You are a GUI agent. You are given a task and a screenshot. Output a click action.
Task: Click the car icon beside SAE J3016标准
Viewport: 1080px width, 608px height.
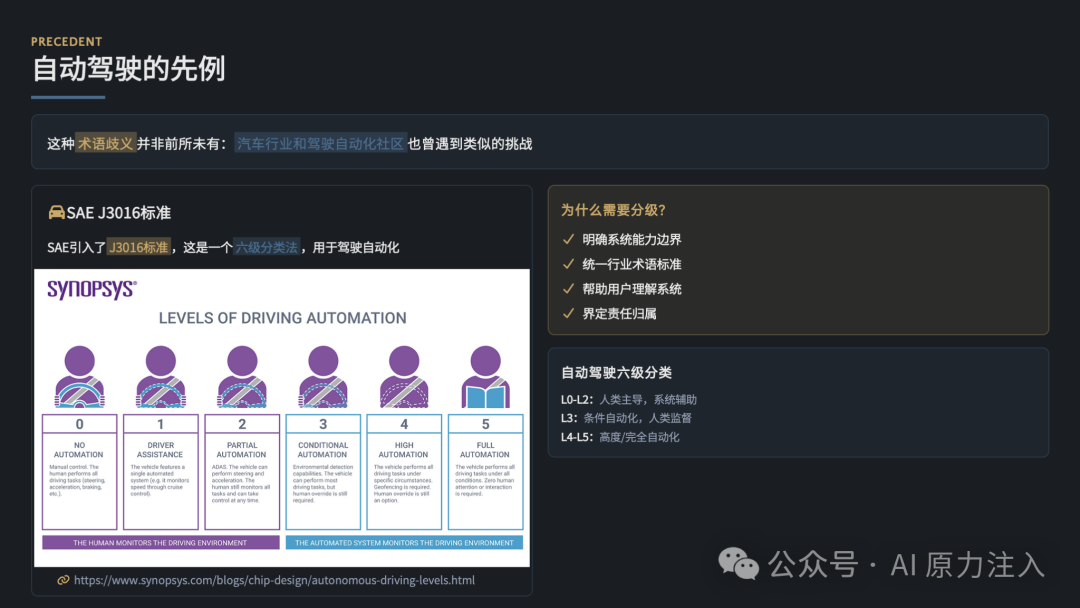56,212
